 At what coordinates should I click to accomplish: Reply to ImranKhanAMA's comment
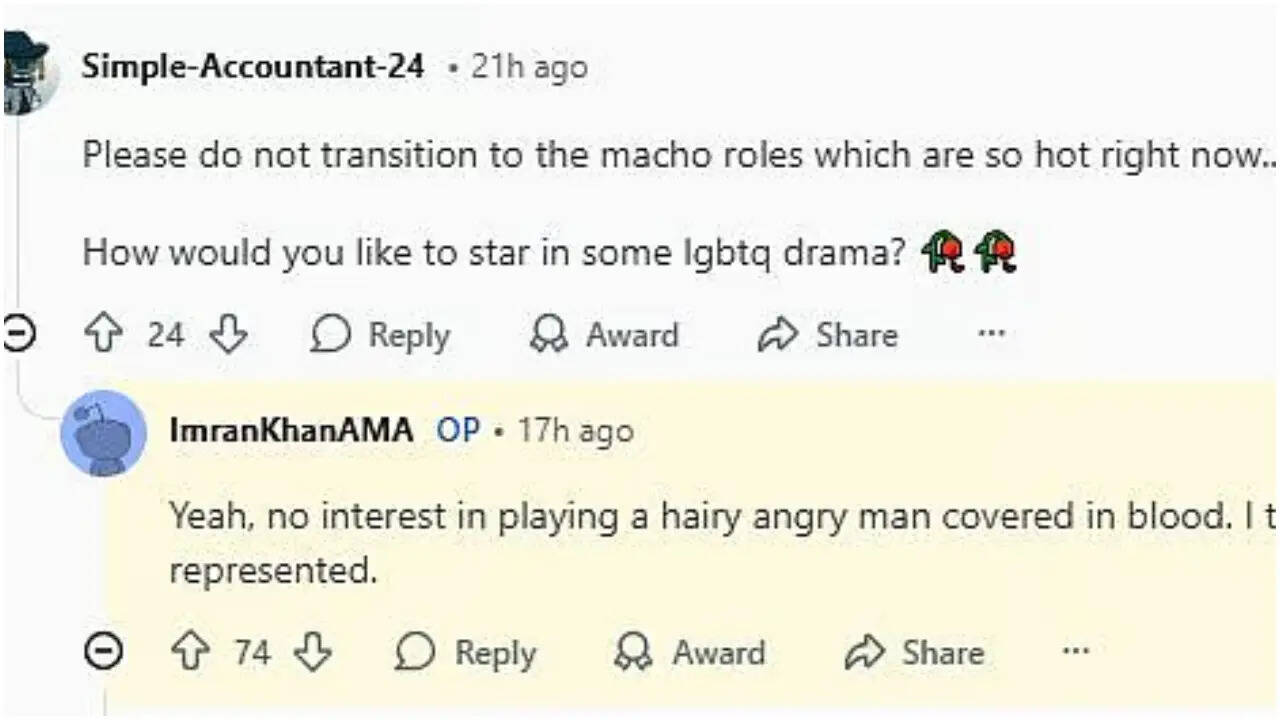pos(466,653)
